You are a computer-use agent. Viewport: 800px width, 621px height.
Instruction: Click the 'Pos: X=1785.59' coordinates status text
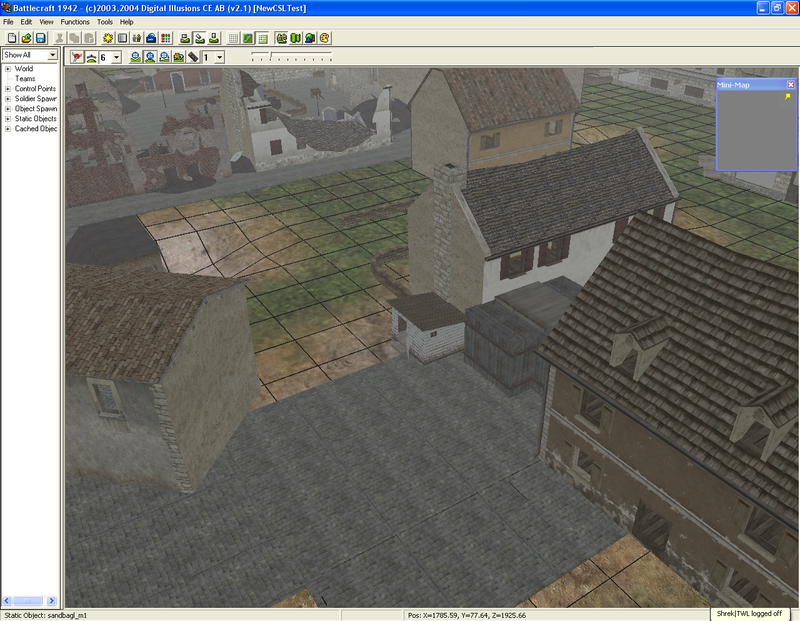click(467, 615)
